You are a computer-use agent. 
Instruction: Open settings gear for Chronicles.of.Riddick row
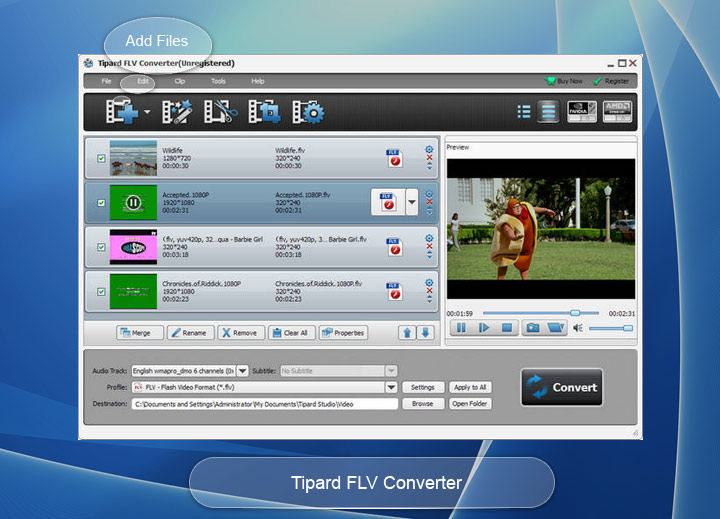click(x=429, y=282)
